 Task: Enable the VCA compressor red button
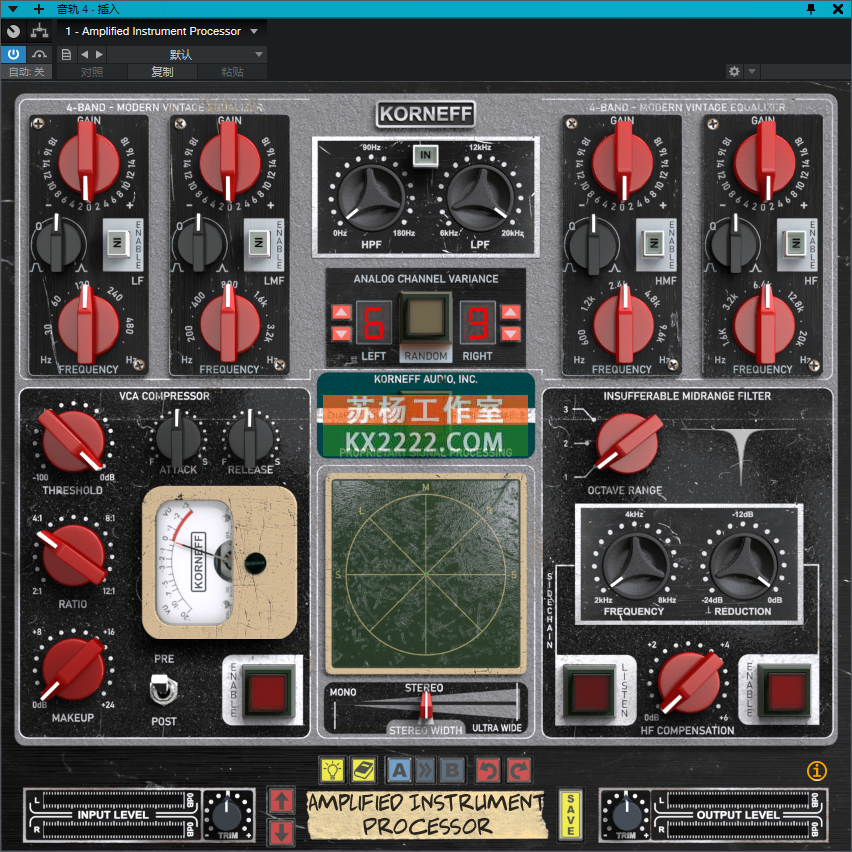tap(267, 691)
